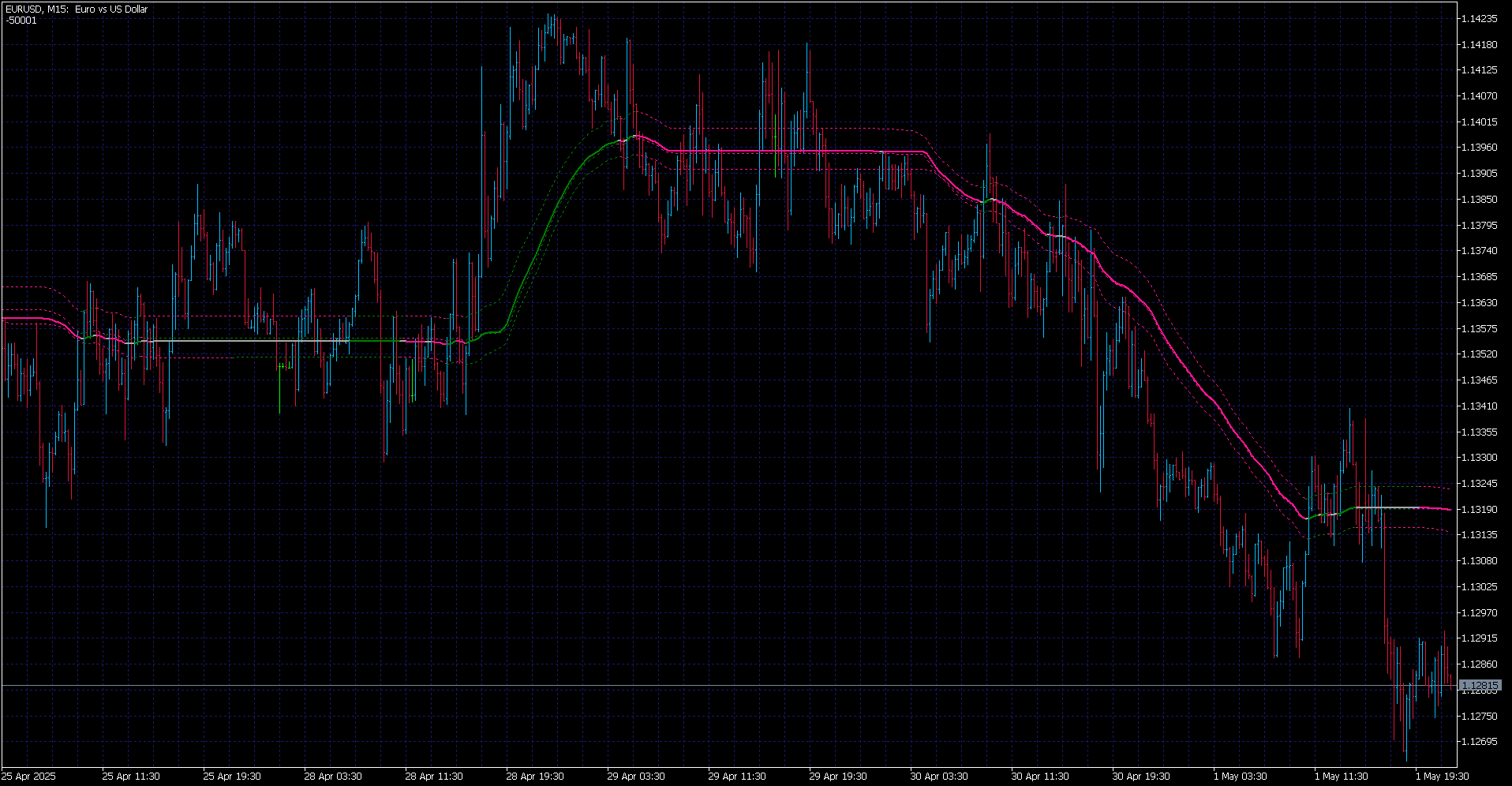
Task: Click the 1.13135 price axis label
Action: point(1479,535)
